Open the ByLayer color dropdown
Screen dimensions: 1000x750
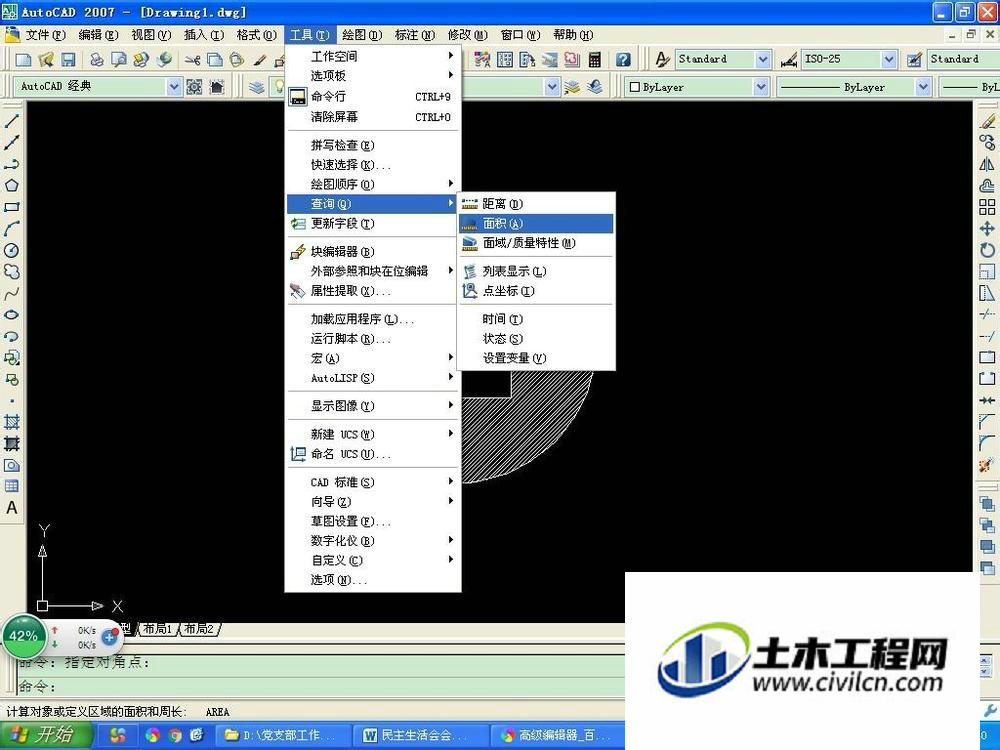[x=761, y=87]
